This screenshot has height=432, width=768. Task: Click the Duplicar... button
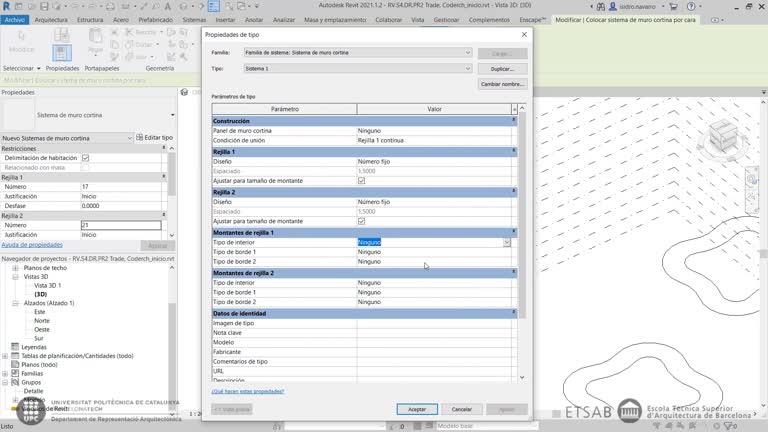(x=502, y=68)
